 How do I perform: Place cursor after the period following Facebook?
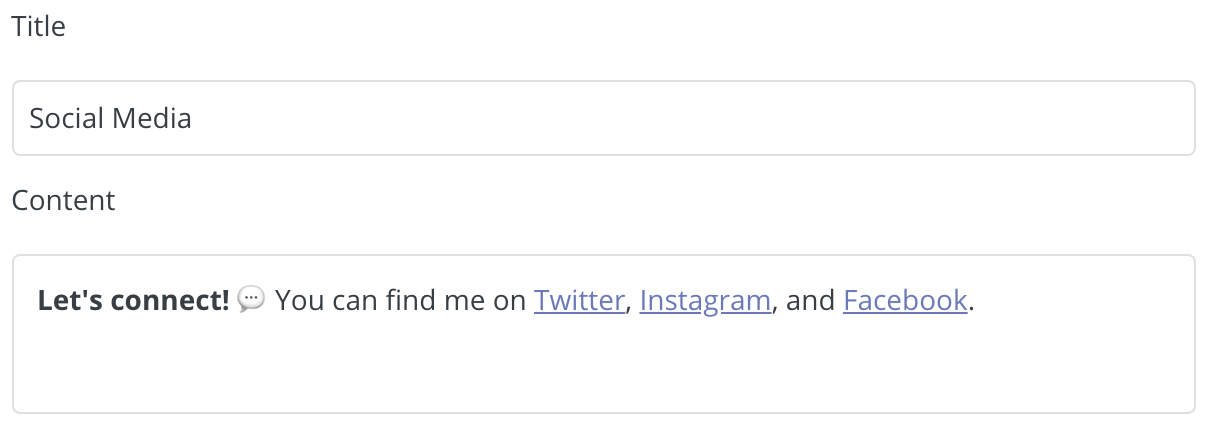pyautogui.click(x=975, y=300)
